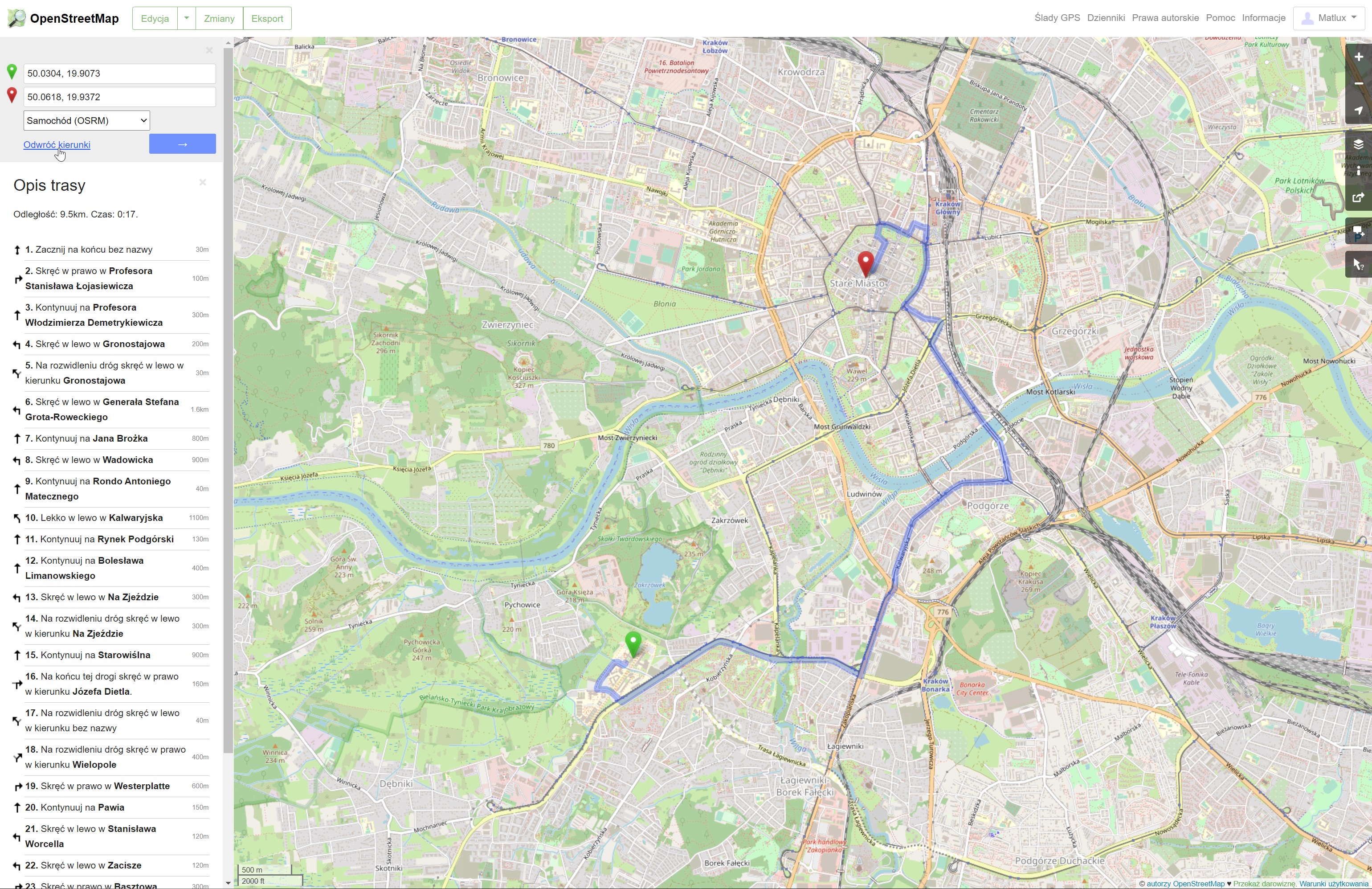
Task: Open the Eksport tab
Action: (267, 18)
